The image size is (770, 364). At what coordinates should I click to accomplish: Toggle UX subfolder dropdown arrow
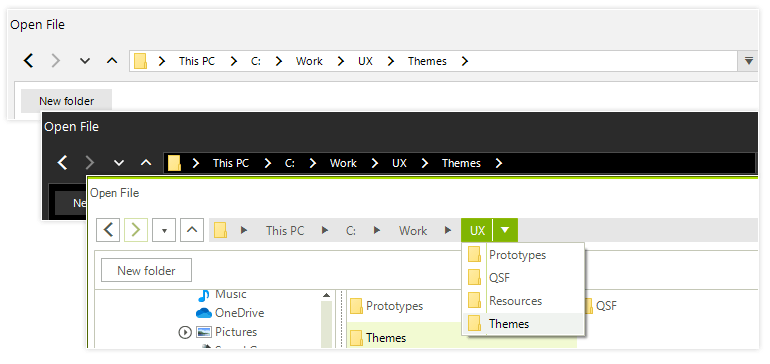coord(505,230)
